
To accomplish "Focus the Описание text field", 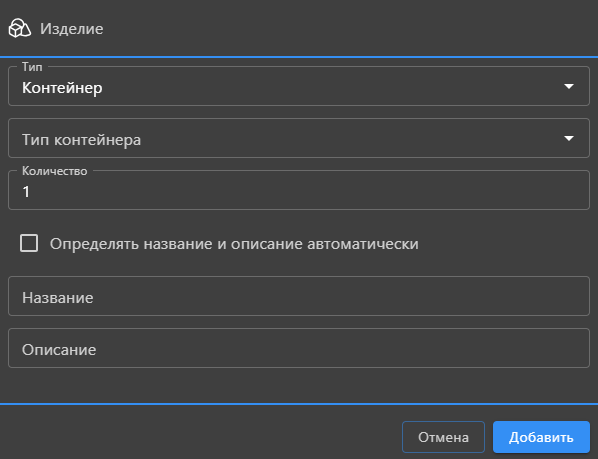I will pos(299,348).
